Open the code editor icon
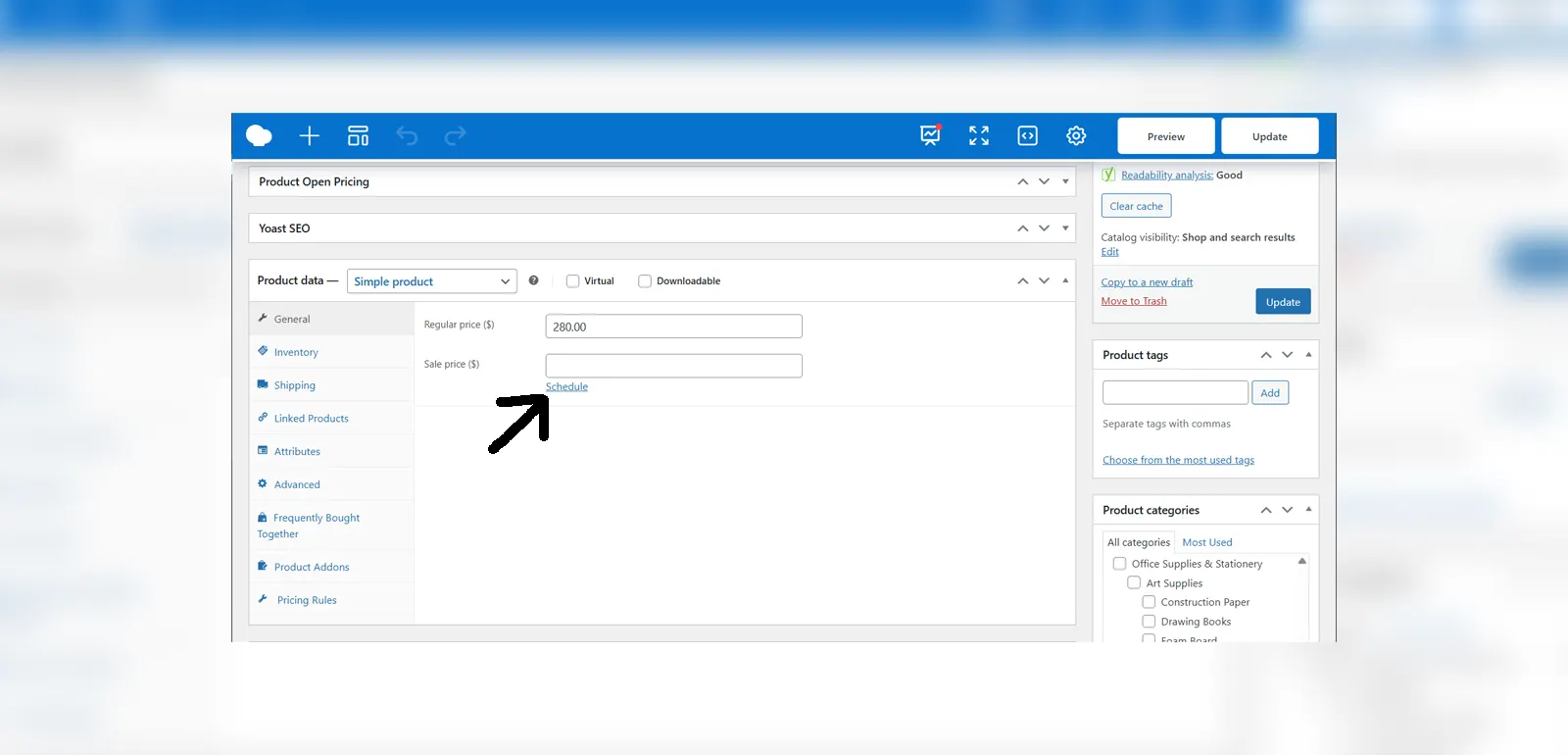 1027,136
